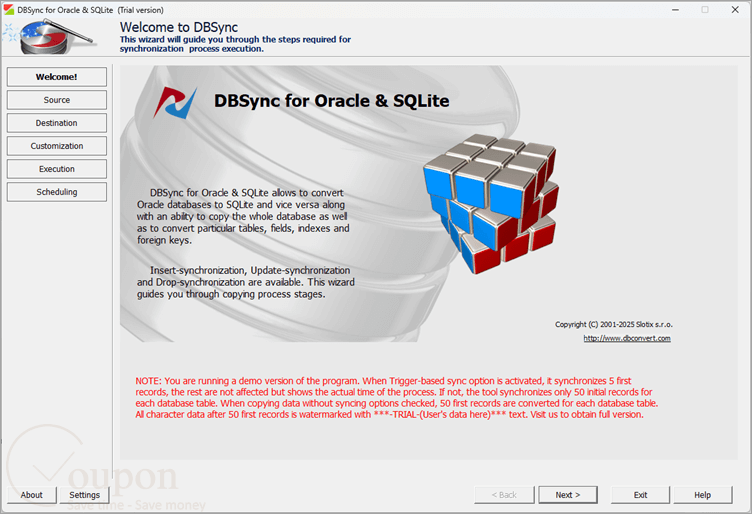This screenshot has width=752, height=514.
Task: Click the About button
Action: [32, 495]
